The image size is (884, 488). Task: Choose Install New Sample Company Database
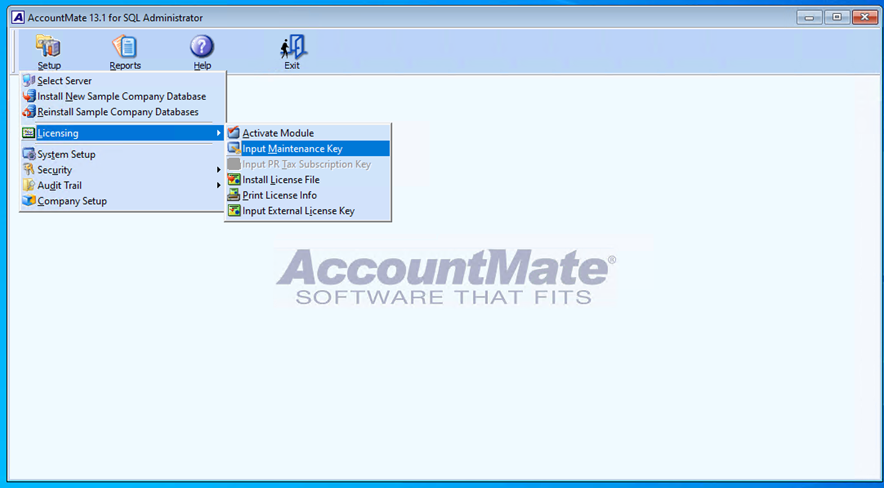tap(121, 97)
